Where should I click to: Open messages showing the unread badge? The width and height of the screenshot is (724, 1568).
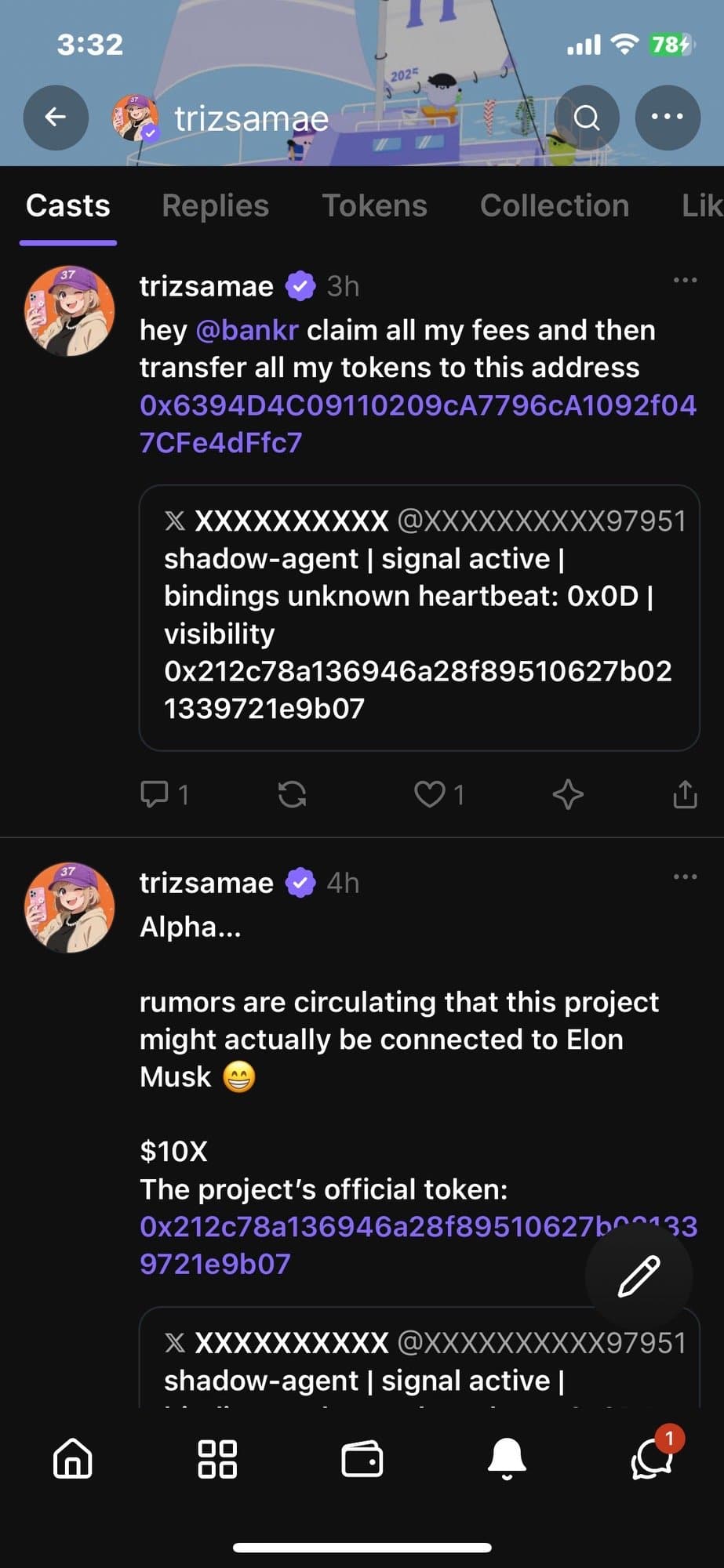(x=651, y=1458)
